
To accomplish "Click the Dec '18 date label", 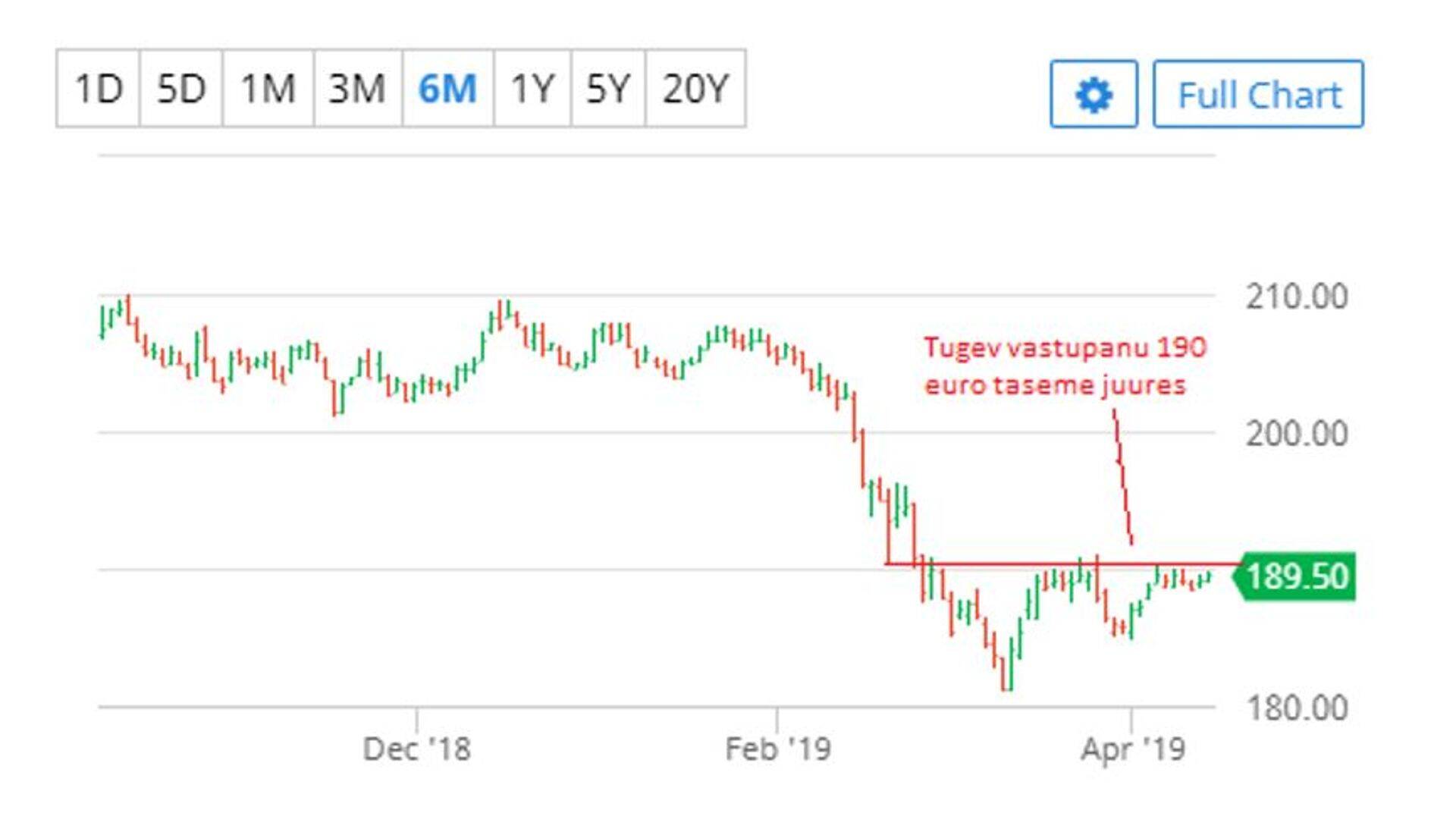I will [416, 749].
